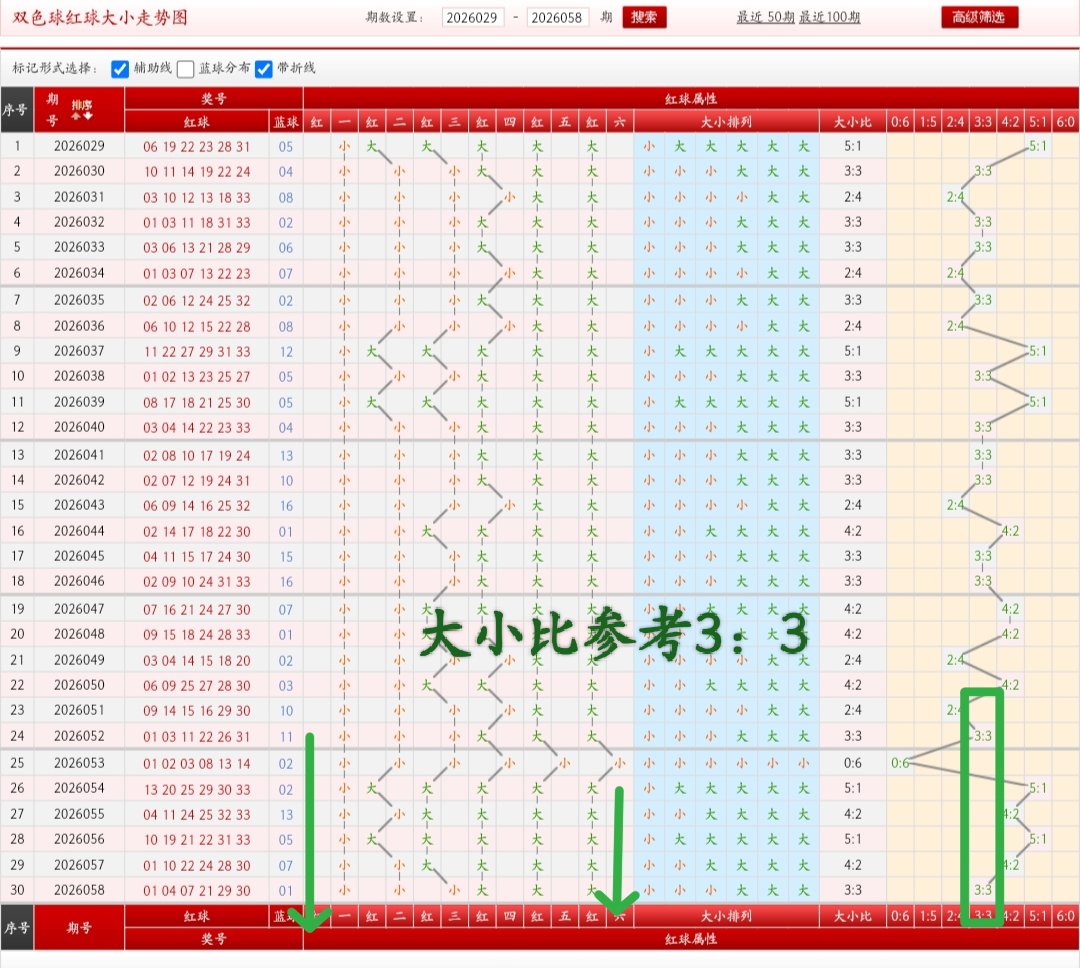The height and width of the screenshot is (968, 1080).
Task: Uncheck the 辅助线 checkbox
Action: pyautogui.click(x=120, y=69)
